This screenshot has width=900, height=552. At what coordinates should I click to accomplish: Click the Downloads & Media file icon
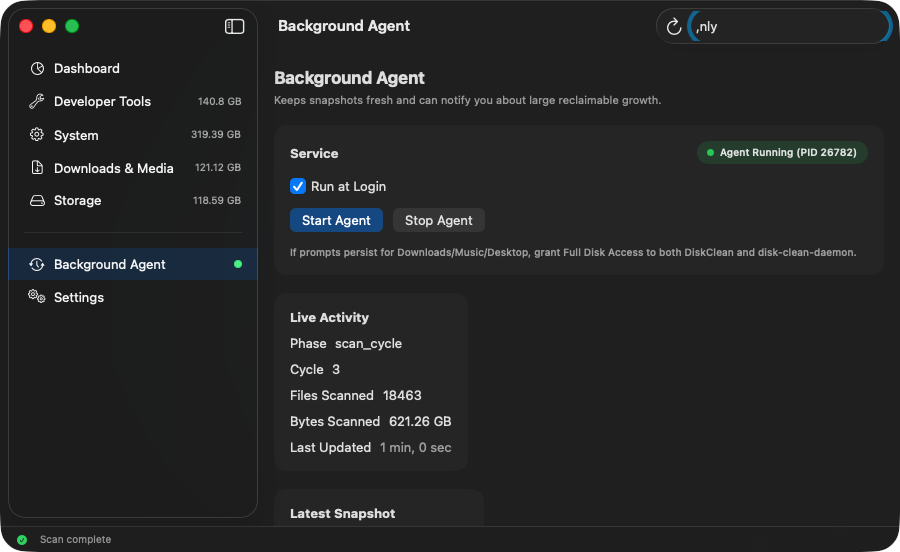coord(37,168)
